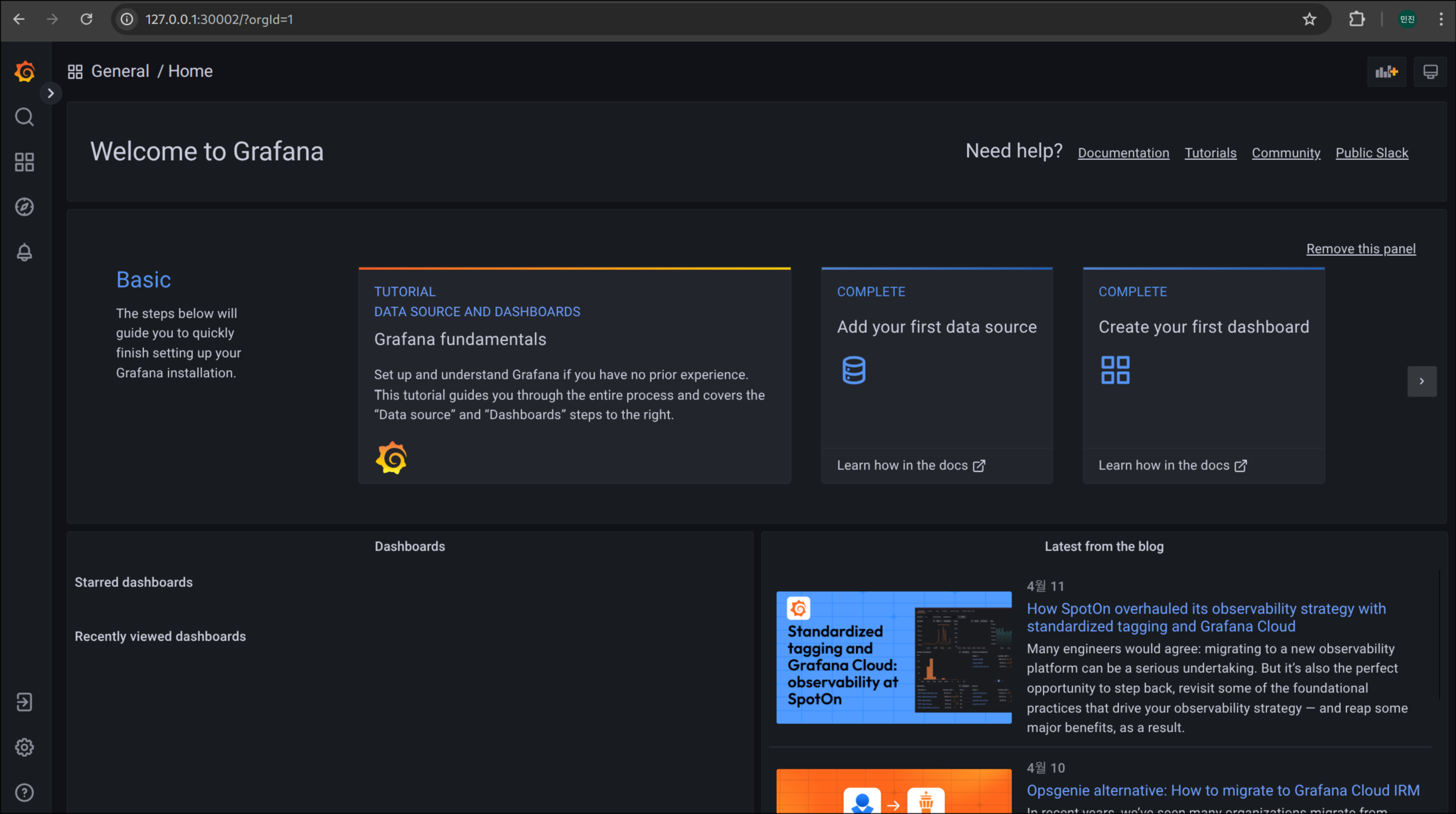Open the Opsgenie blog post thumbnail

point(894,791)
